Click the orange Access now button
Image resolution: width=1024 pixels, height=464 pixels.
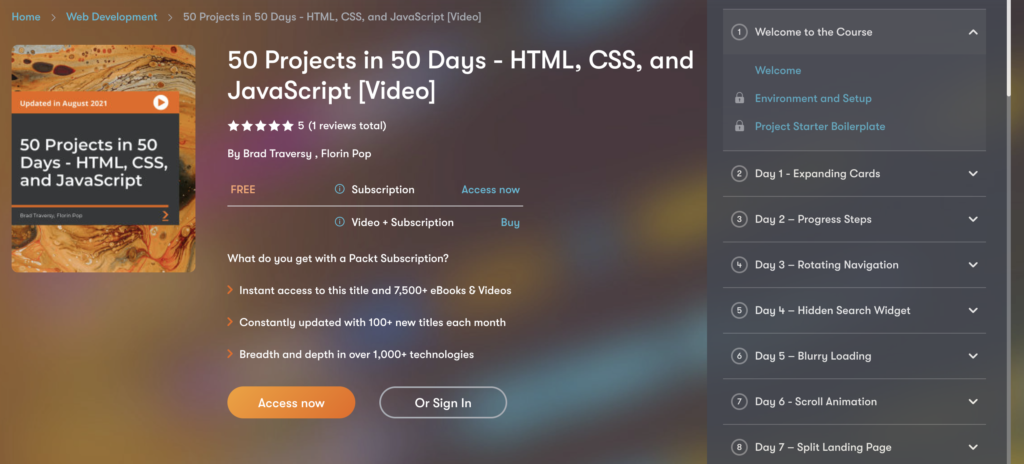(291, 403)
